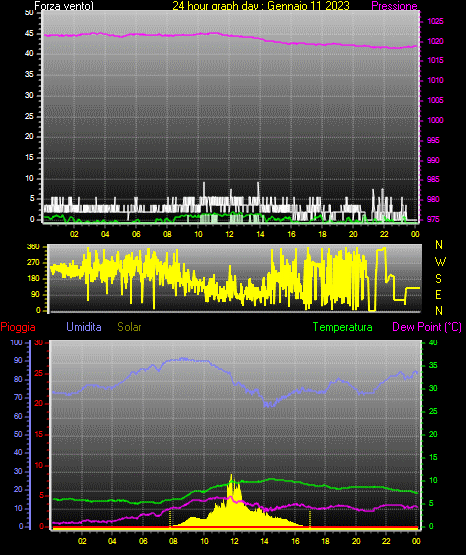Click the 16 hour tick on the bottom graph

click(x=295, y=541)
